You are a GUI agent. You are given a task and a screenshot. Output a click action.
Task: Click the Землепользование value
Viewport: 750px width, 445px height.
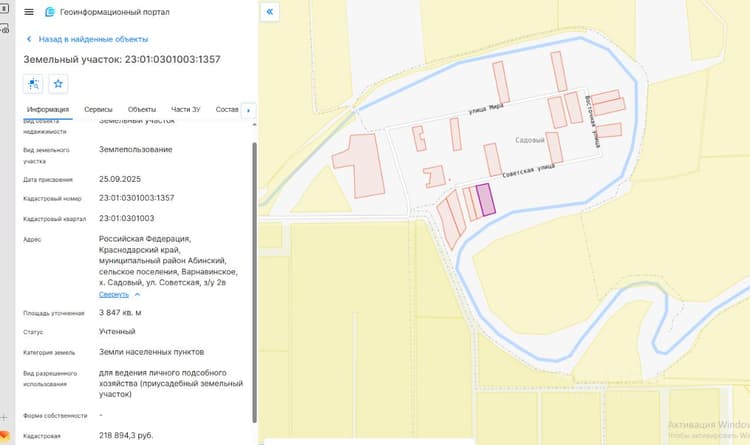click(135, 149)
